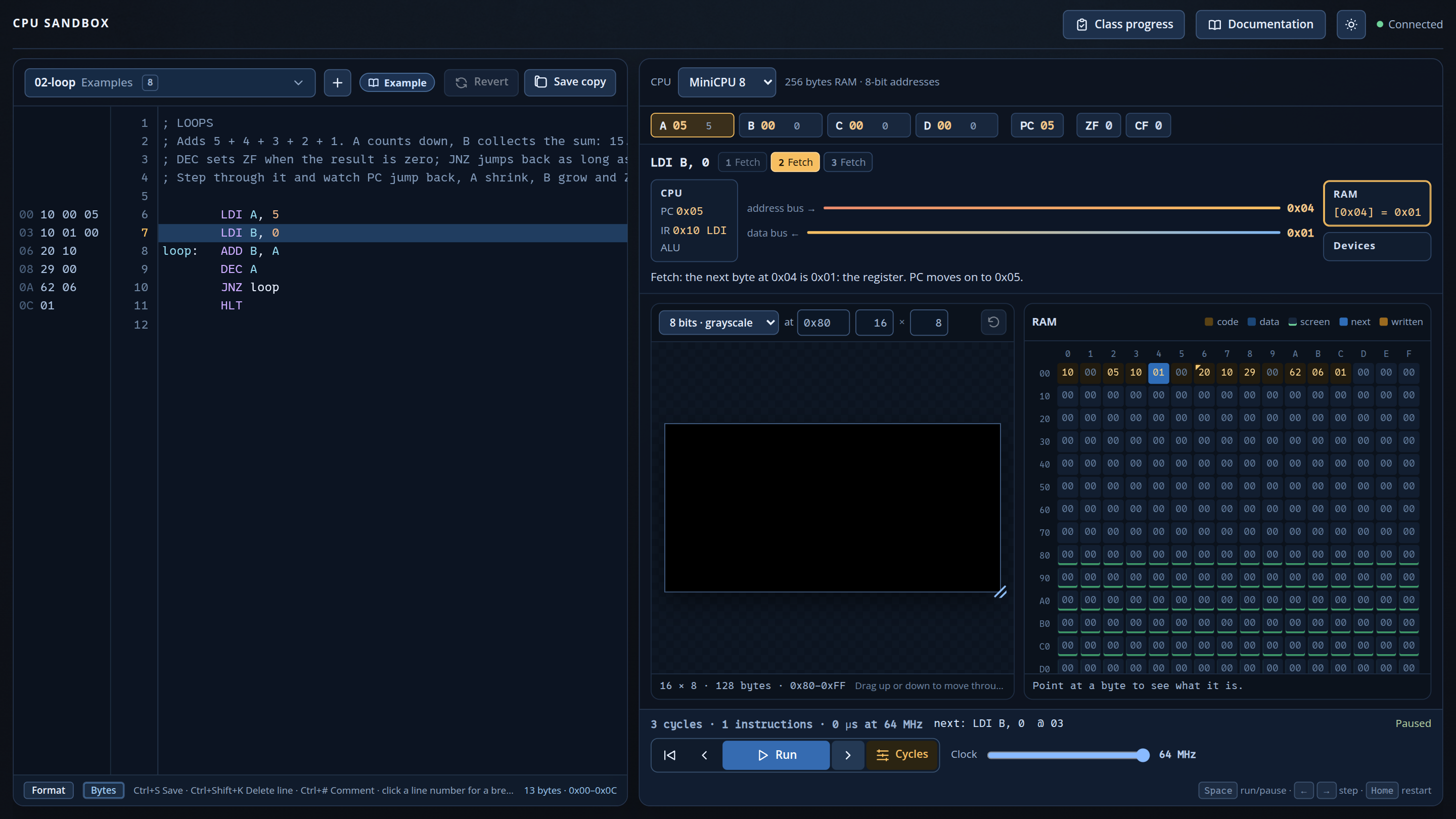The height and width of the screenshot is (819, 1456).
Task: Restart execution with skip-to-start button
Action: point(670,755)
